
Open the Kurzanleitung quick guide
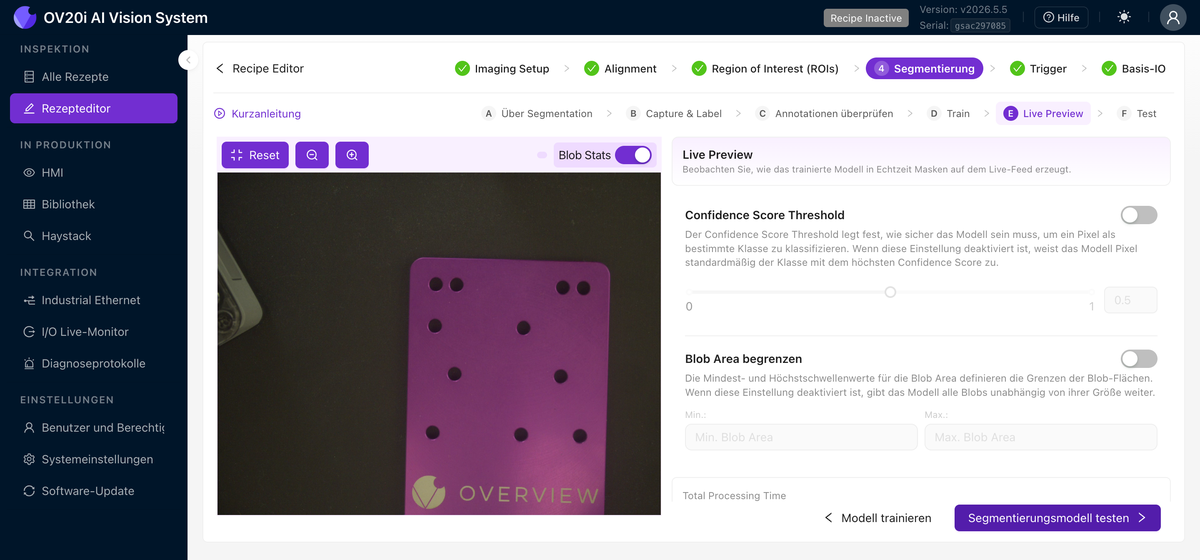[257, 114]
